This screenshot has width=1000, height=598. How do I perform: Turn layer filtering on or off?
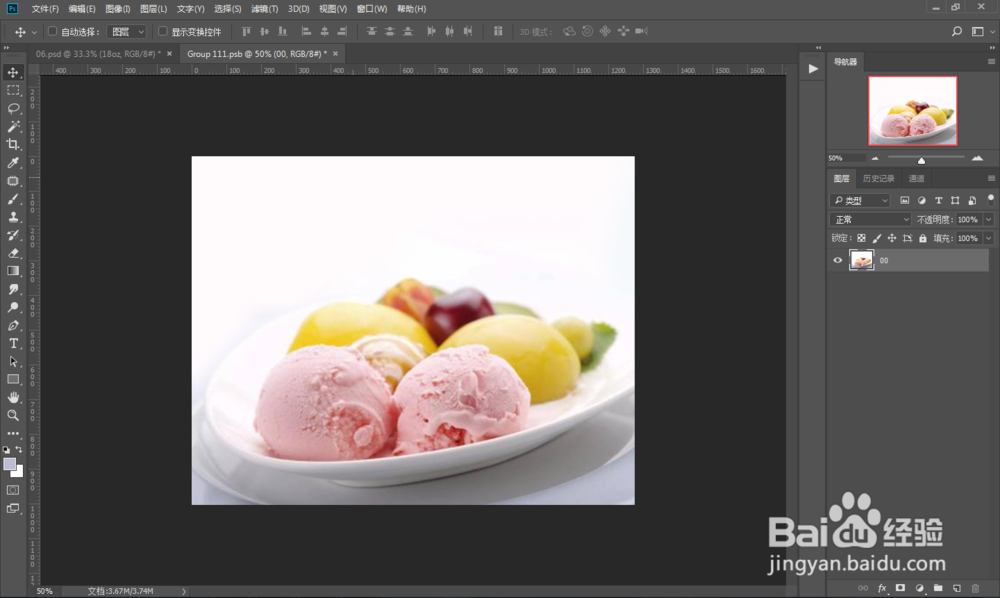tap(990, 200)
